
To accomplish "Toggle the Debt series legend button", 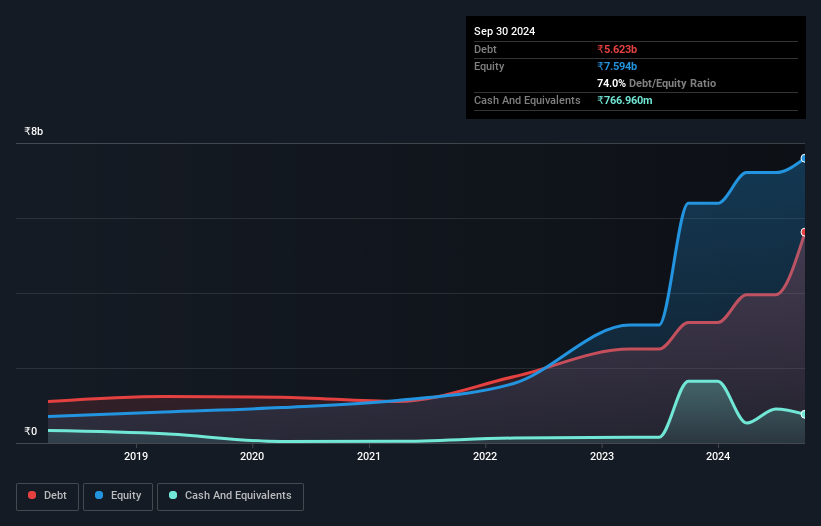I will 48,496.
